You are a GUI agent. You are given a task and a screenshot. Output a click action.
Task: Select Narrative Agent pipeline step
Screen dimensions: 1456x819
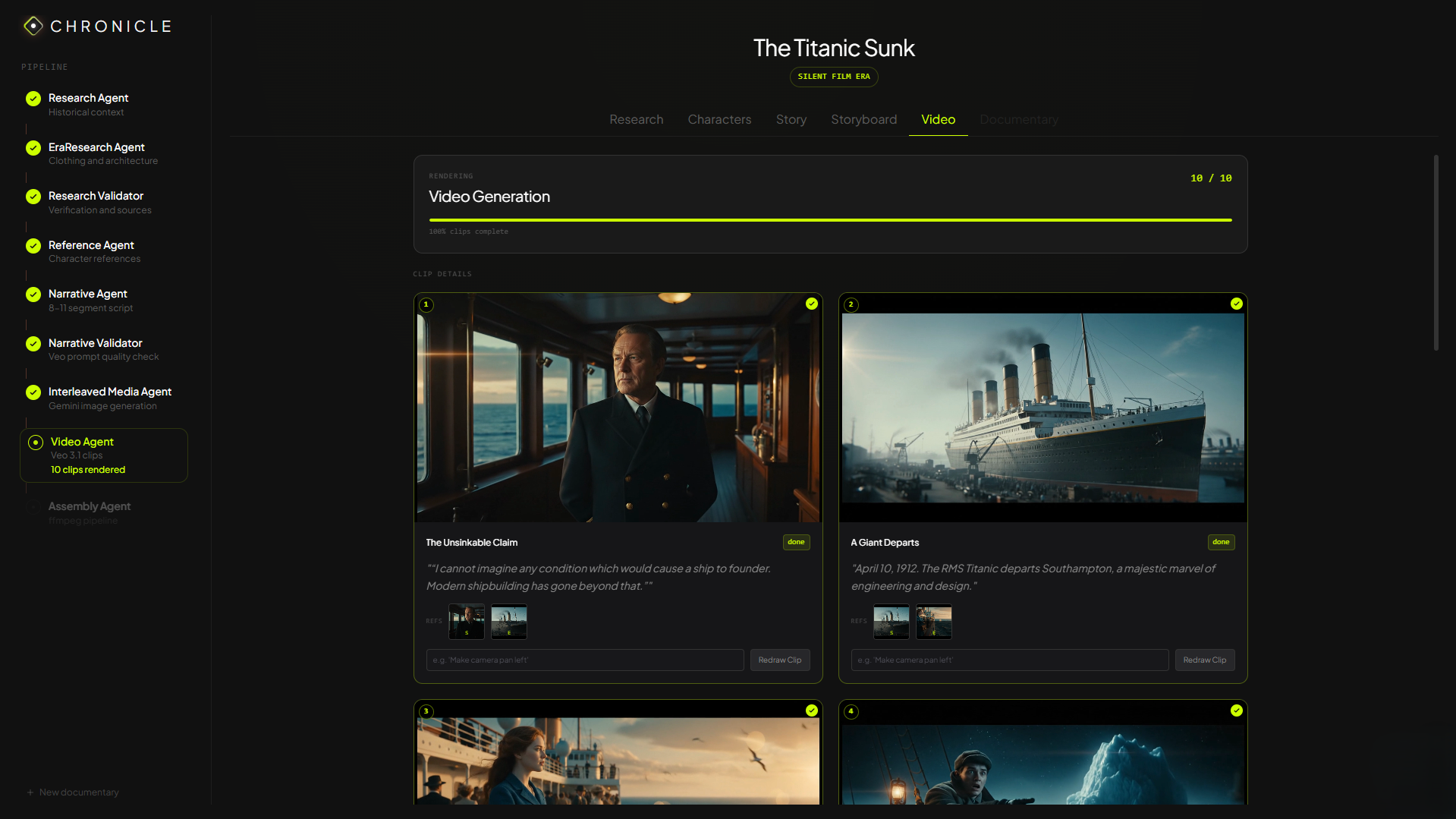(x=104, y=301)
